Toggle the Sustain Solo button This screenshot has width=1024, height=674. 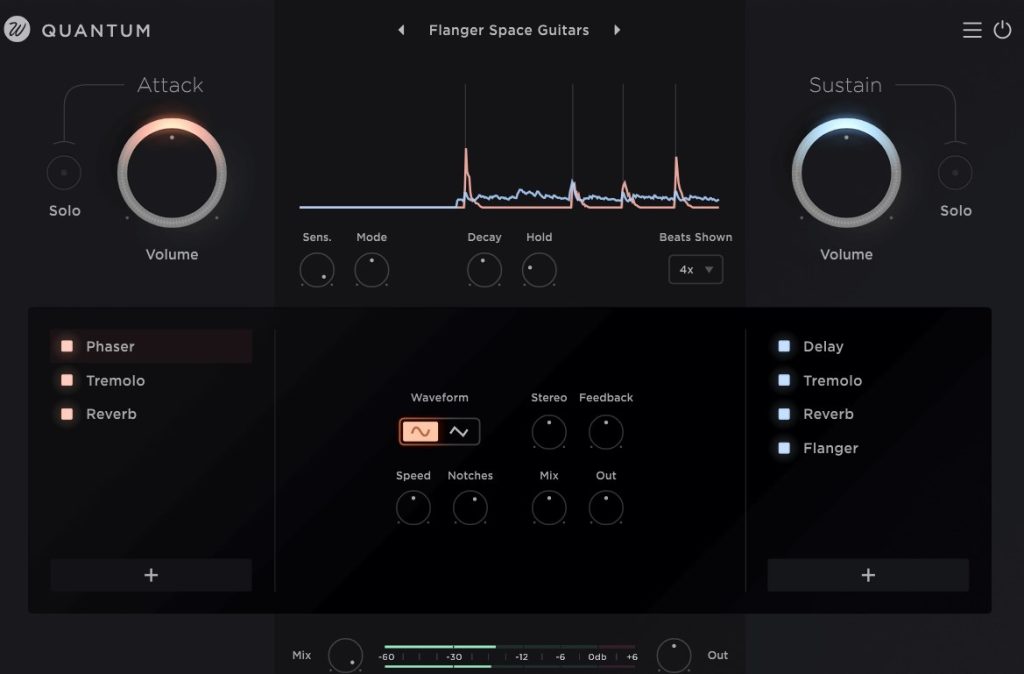[x=955, y=173]
